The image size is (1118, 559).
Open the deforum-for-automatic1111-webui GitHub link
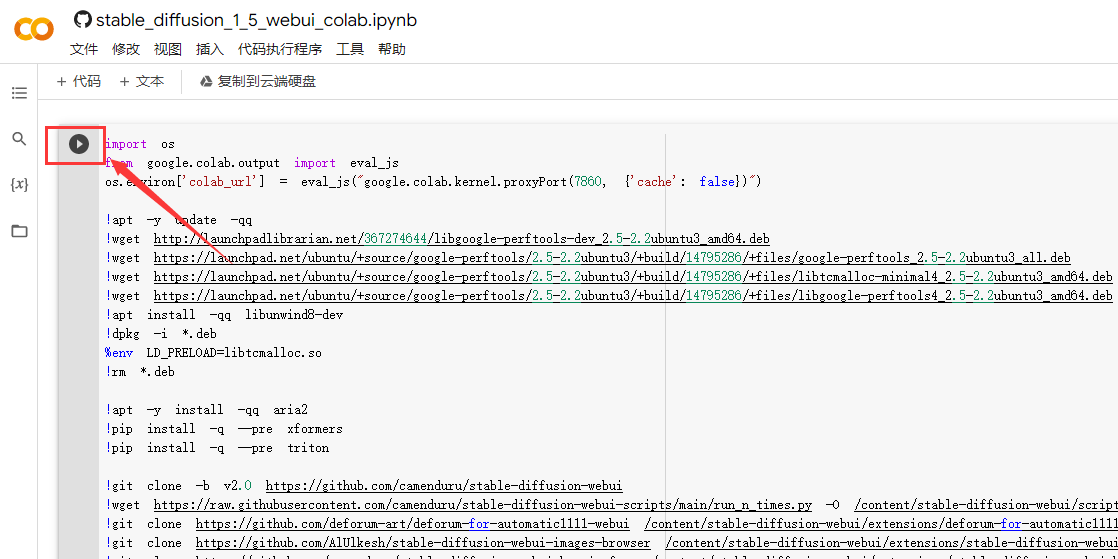[413, 524]
